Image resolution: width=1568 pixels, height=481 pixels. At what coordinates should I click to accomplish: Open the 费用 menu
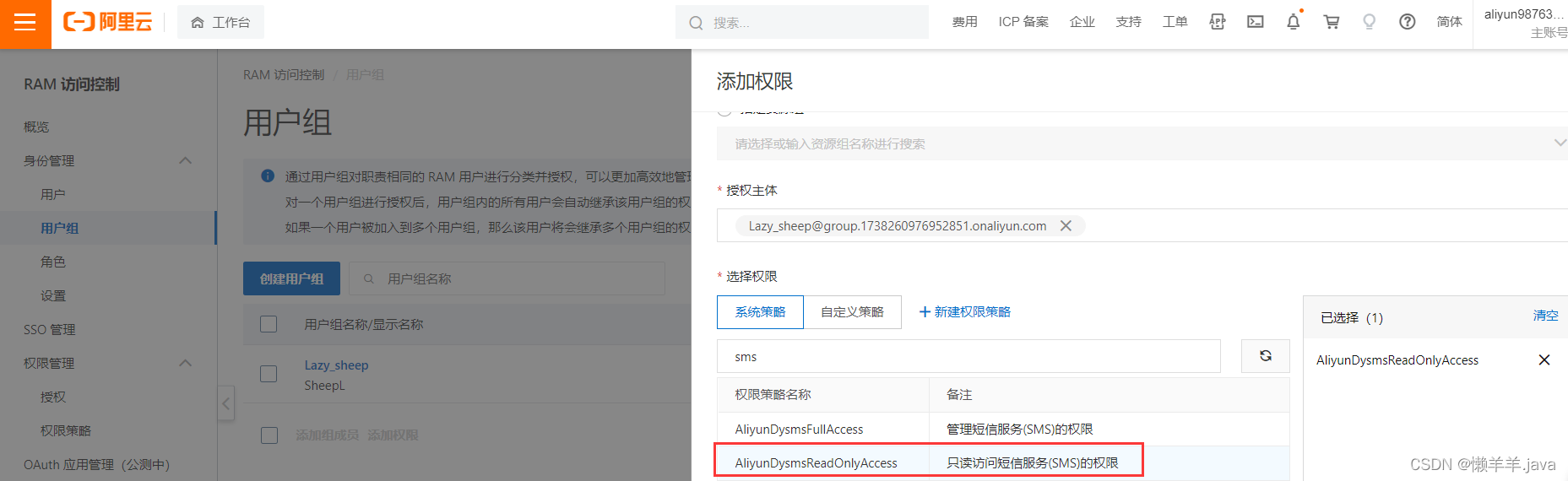(964, 22)
